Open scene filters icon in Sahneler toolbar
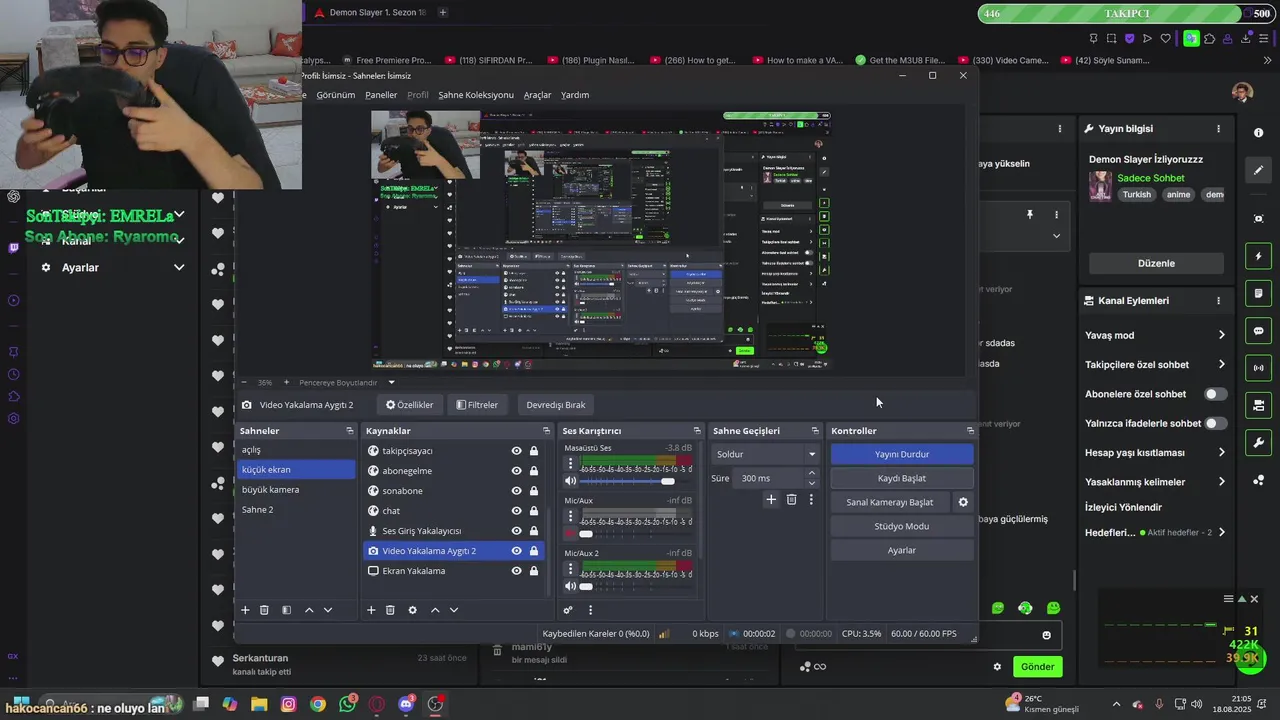The height and width of the screenshot is (720, 1280). 286,610
